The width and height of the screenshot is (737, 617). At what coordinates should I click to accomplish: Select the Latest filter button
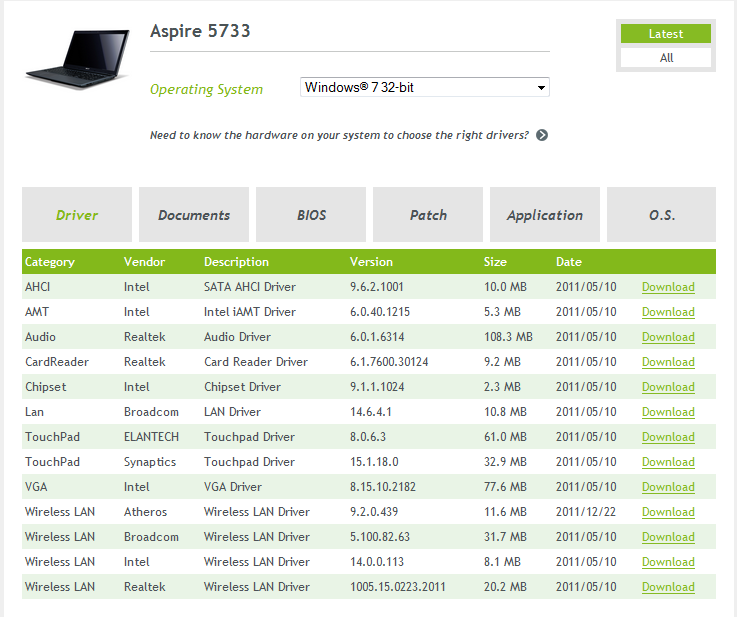point(666,34)
